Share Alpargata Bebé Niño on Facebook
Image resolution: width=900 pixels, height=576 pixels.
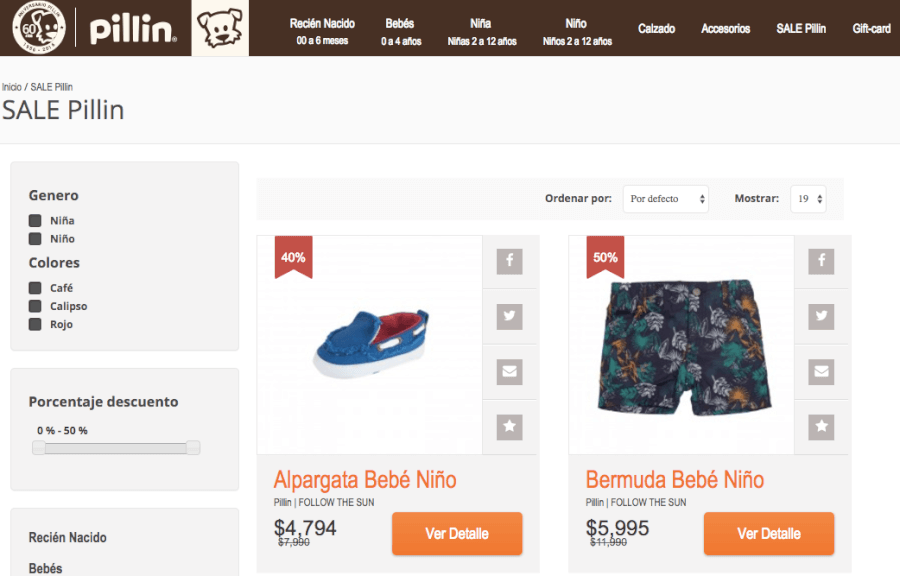click(x=509, y=261)
